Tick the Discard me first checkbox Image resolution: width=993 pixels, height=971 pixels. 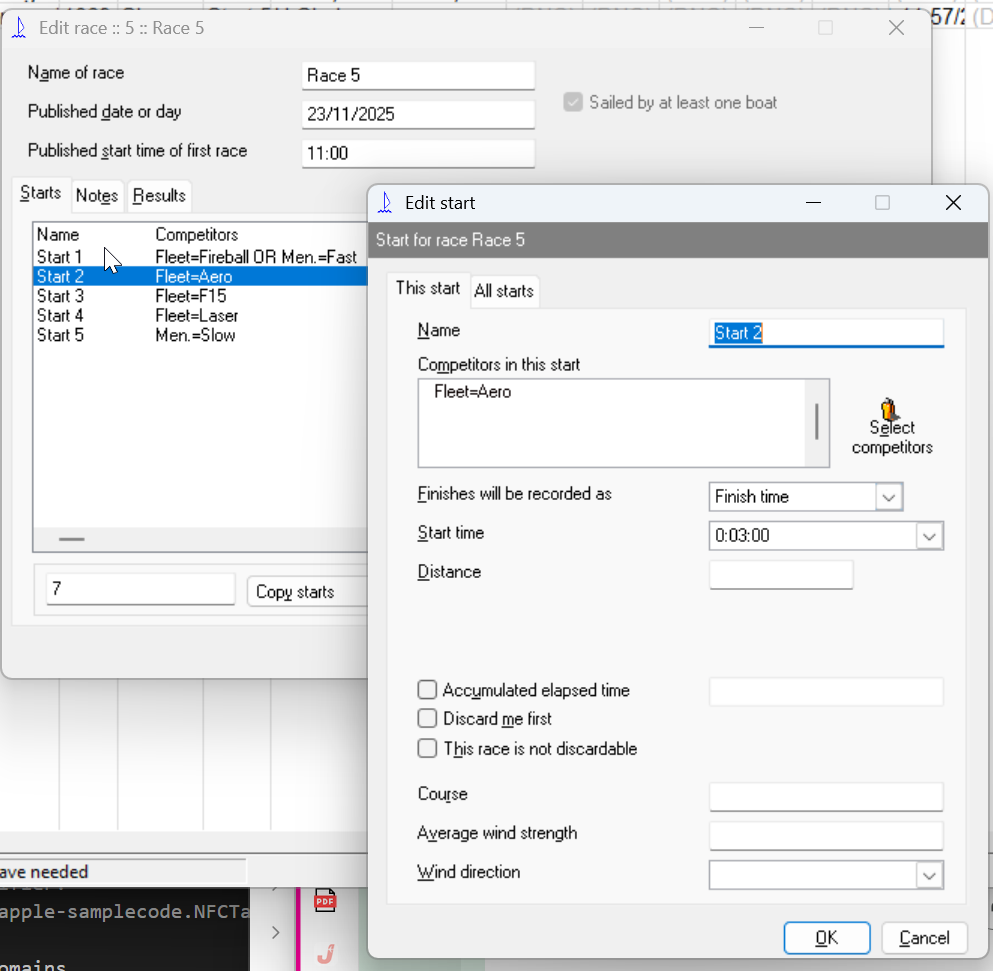[428, 719]
